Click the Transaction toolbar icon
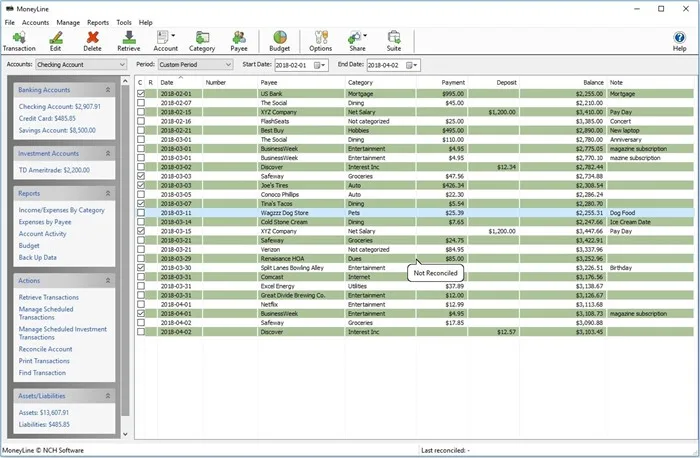Image resolution: width=700 pixels, height=458 pixels. 19,41
